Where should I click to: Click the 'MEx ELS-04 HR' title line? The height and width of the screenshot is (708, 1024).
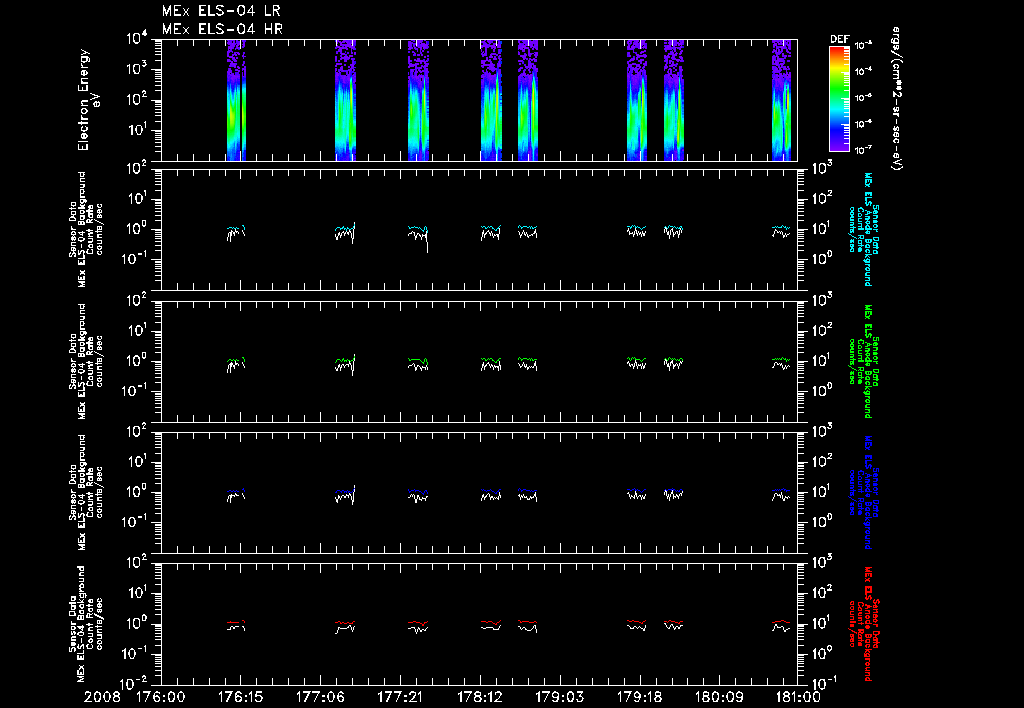(222, 29)
